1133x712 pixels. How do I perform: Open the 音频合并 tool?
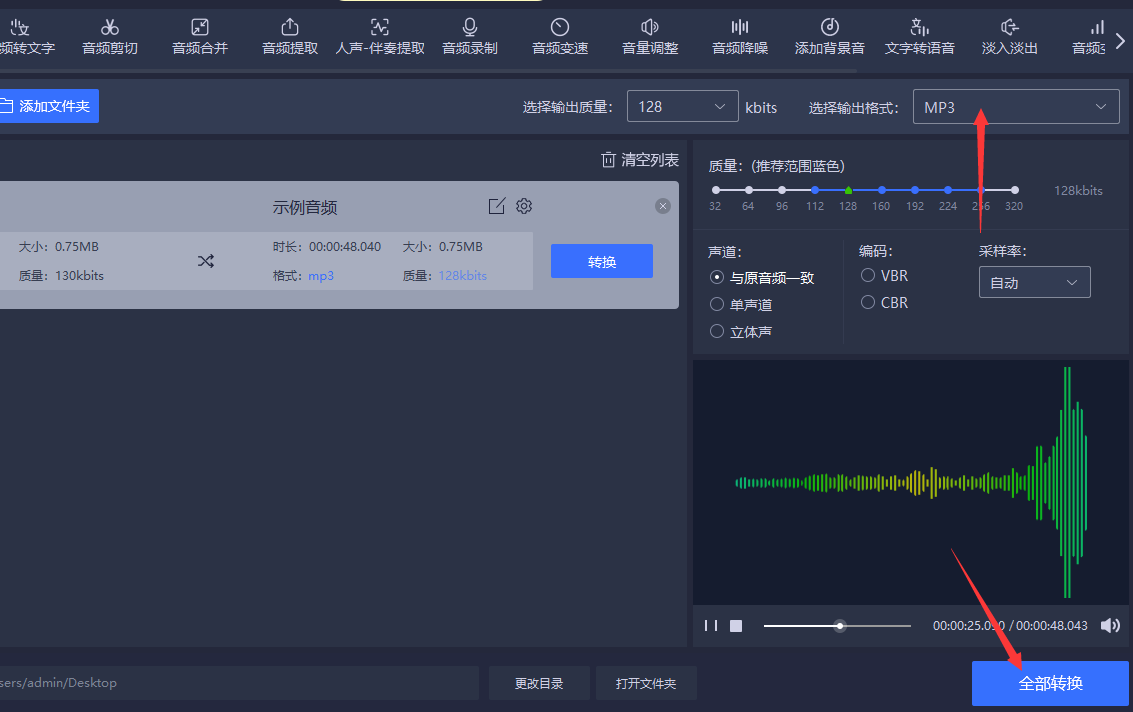click(200, 37)
